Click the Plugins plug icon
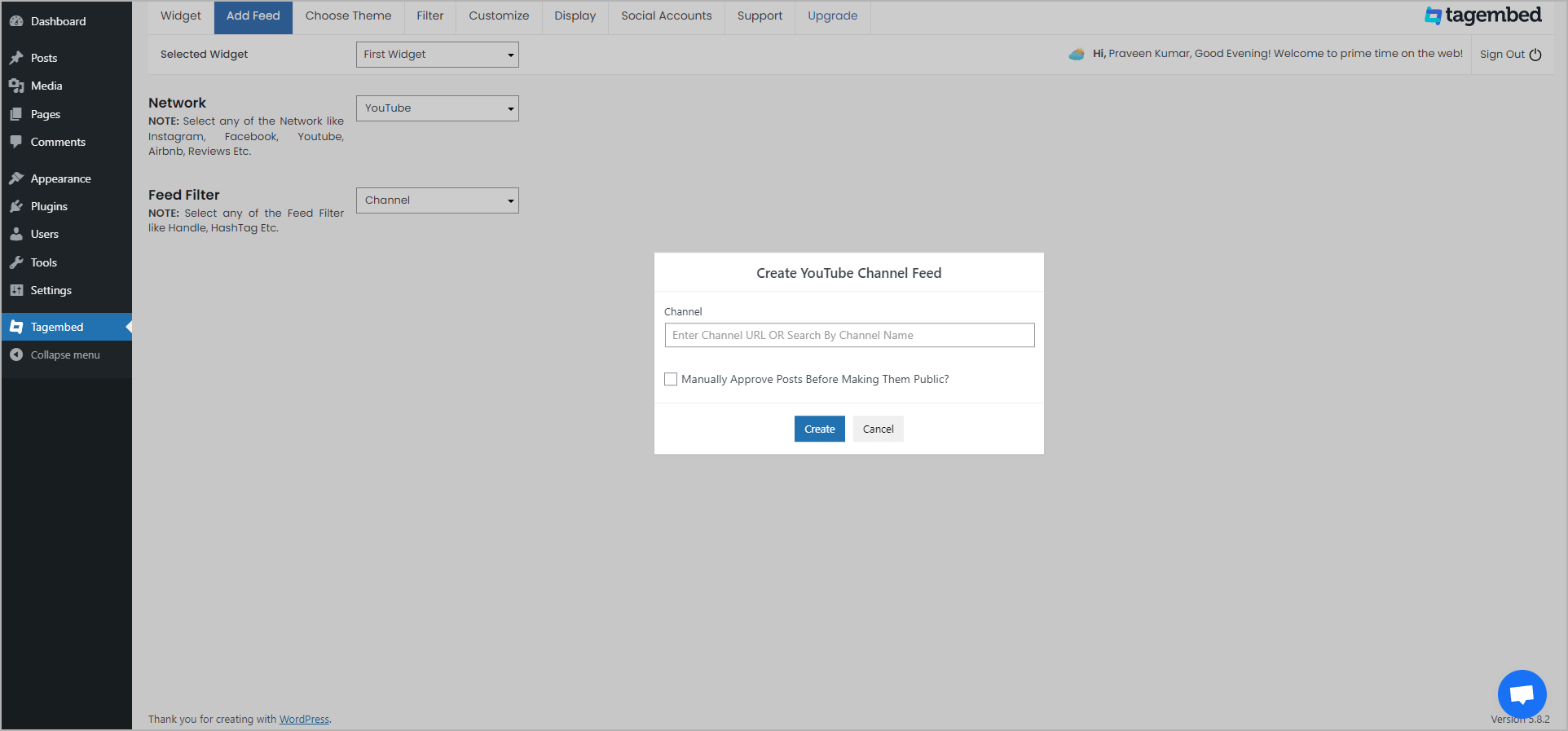 (16, 206)
